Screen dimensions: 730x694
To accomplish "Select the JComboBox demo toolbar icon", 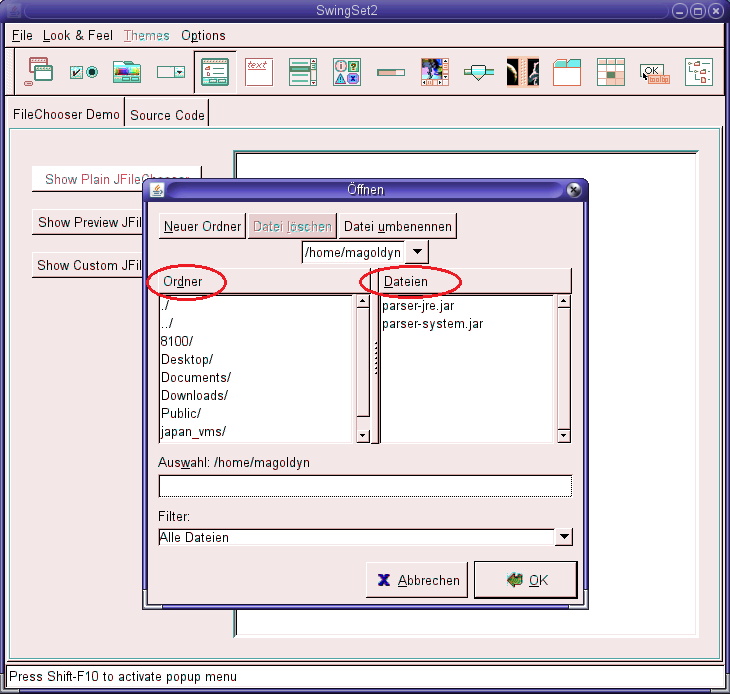I will (x=171, y=71).
